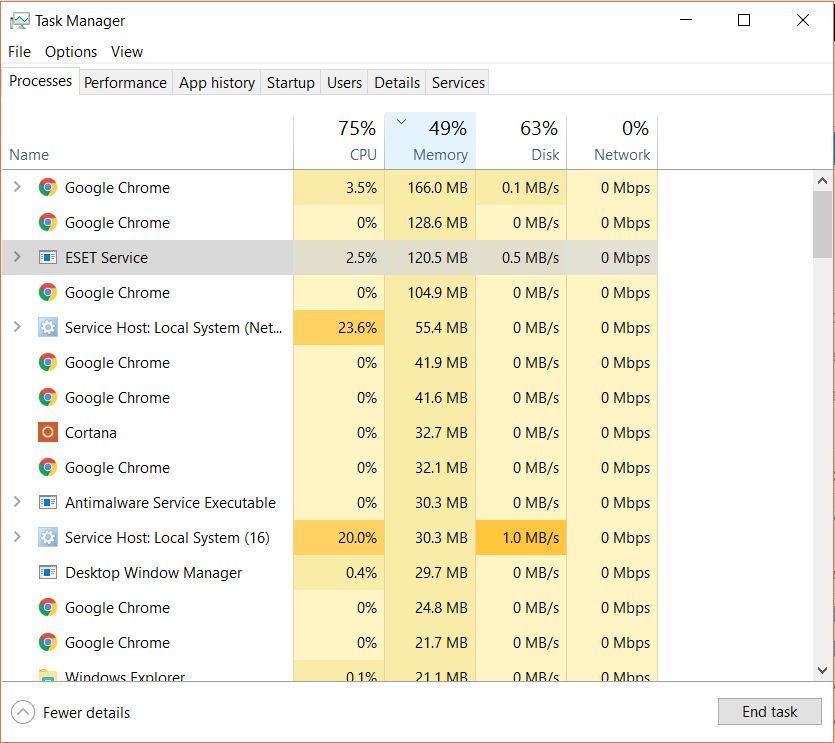835x743 pixels.
Task: Open the File menu
Action: pyautogui.click(x=19, y=52)
